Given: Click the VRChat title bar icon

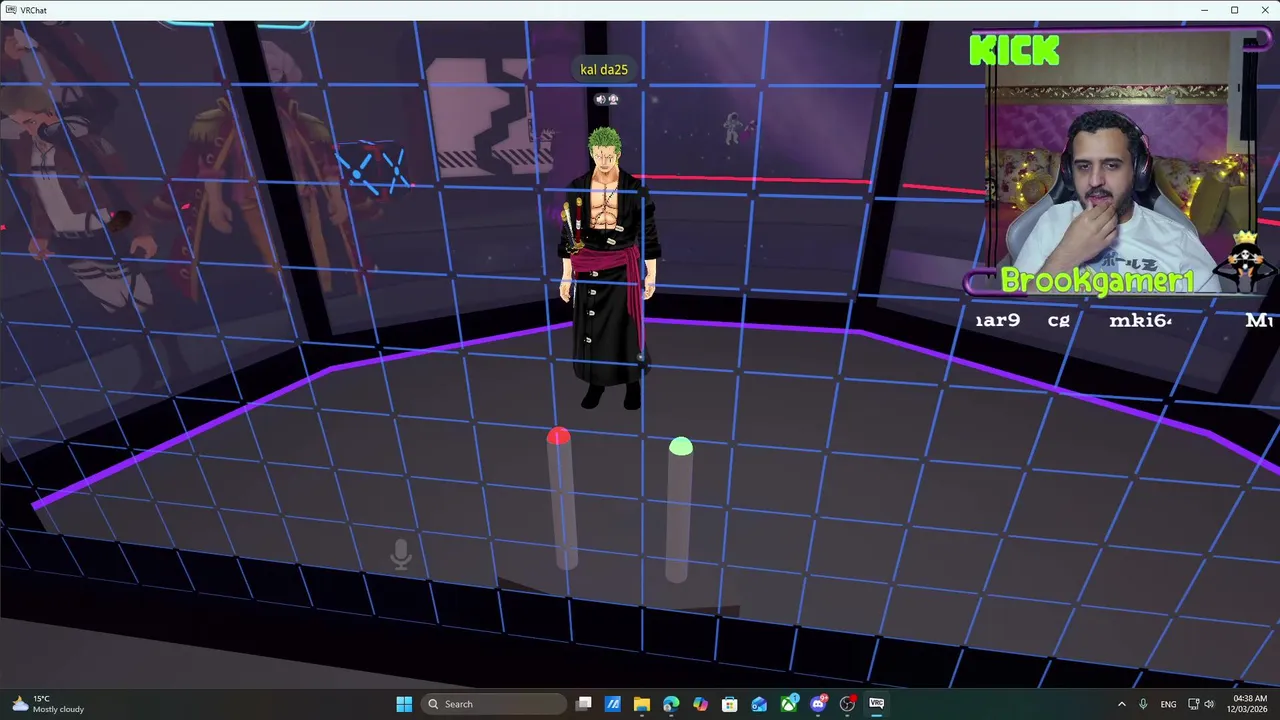Looking at the screenshot, I should pyautogui.click(x=9, y=10).
